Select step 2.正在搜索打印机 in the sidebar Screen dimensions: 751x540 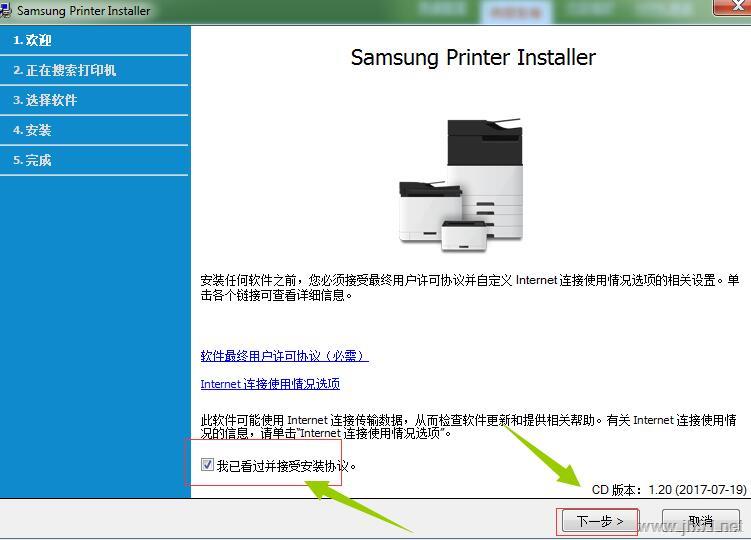click(x=94, y=70)
